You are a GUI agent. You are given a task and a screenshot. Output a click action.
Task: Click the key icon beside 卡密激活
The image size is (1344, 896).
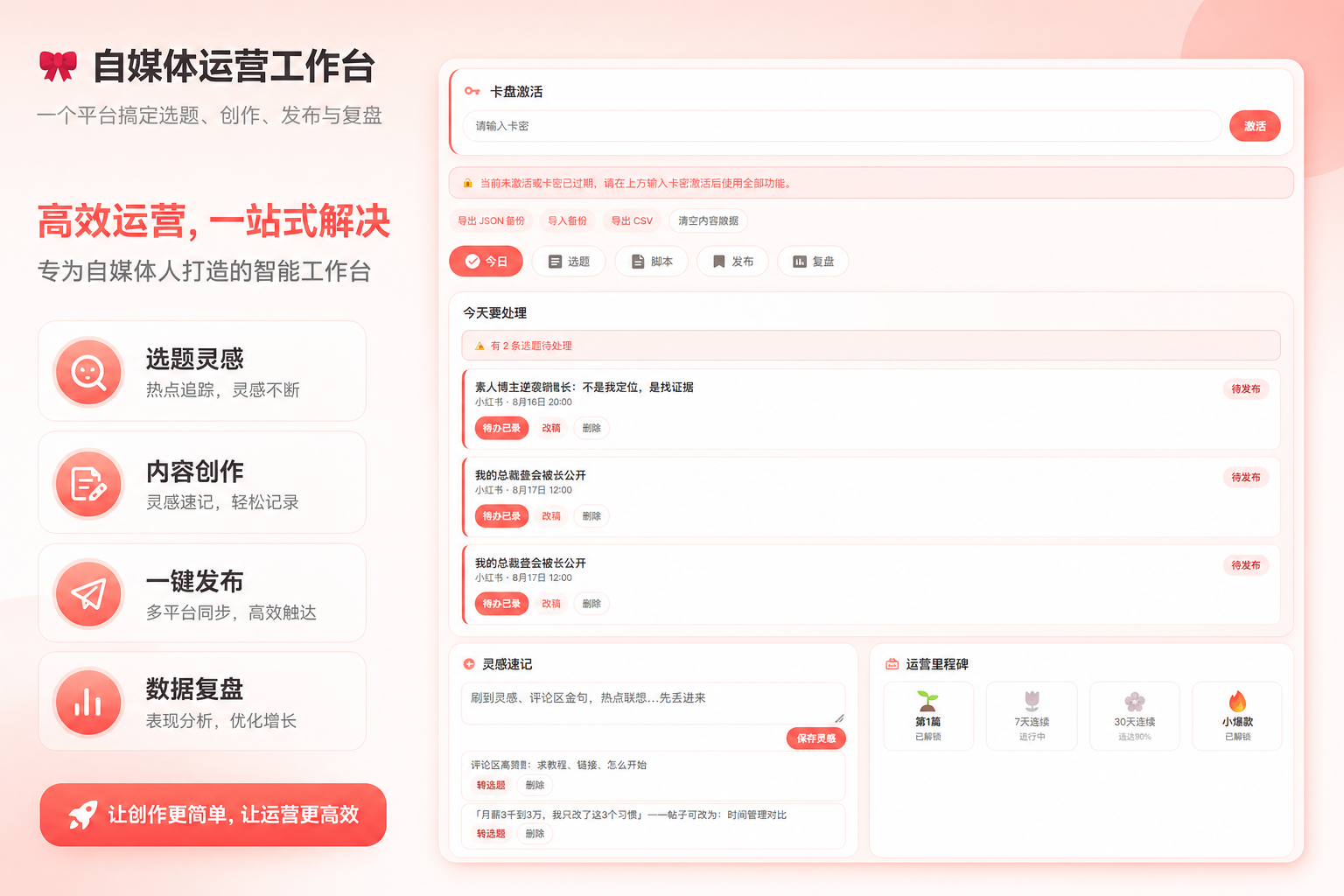tap(472, 91)
